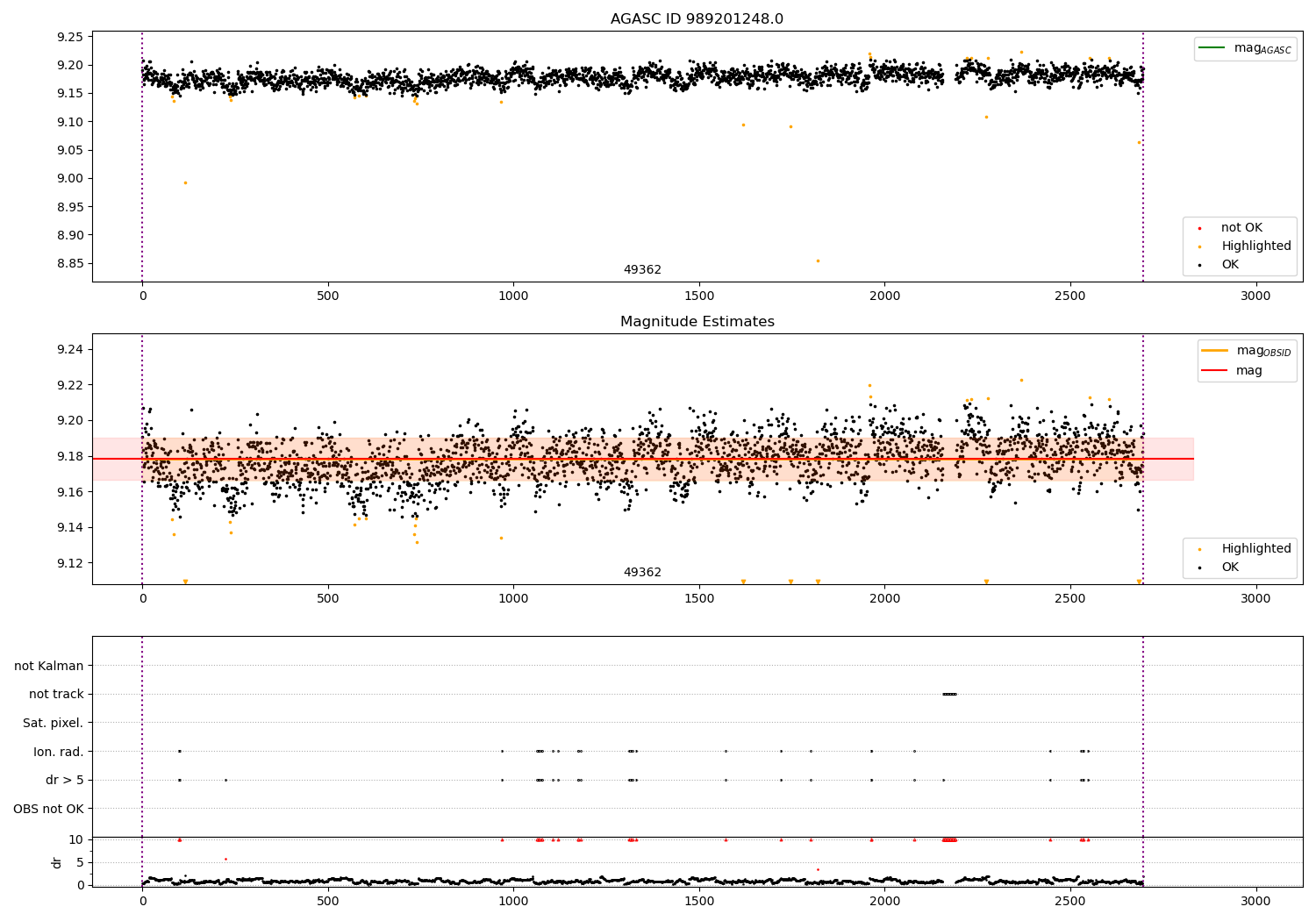Click the 'not track' row label
Screen dimensions: 1316x921
pos(56,694)
